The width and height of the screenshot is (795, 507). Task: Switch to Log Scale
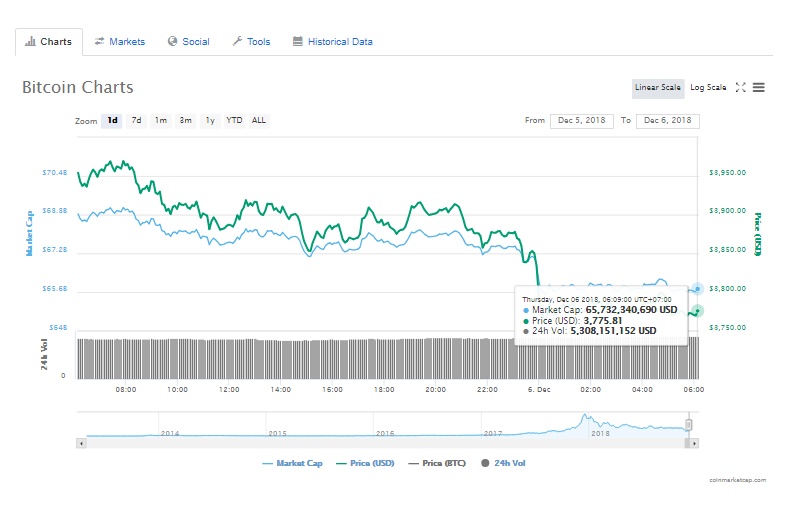coord(708,88)
